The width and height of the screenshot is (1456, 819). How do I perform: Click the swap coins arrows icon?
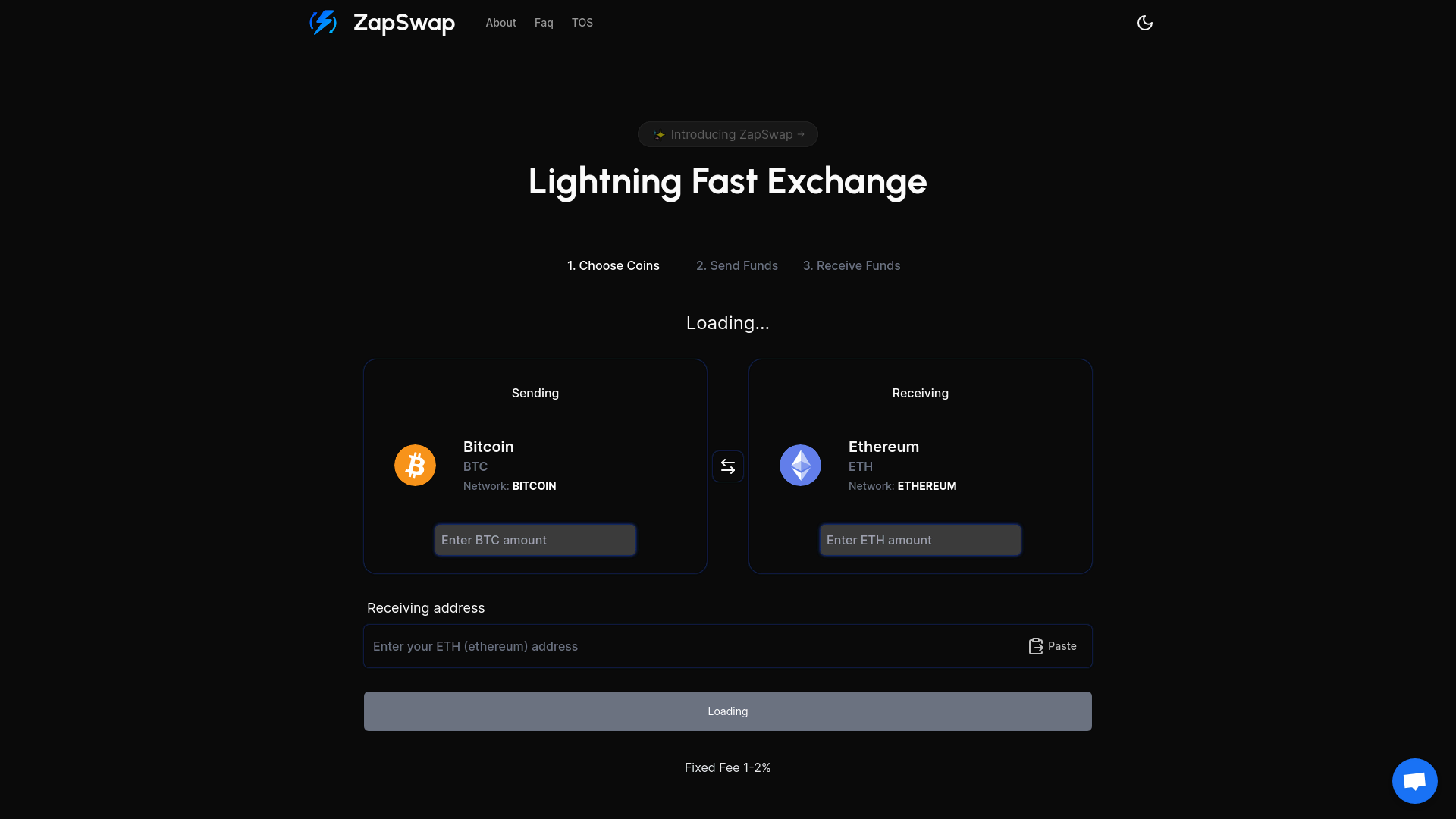[727, 466]
